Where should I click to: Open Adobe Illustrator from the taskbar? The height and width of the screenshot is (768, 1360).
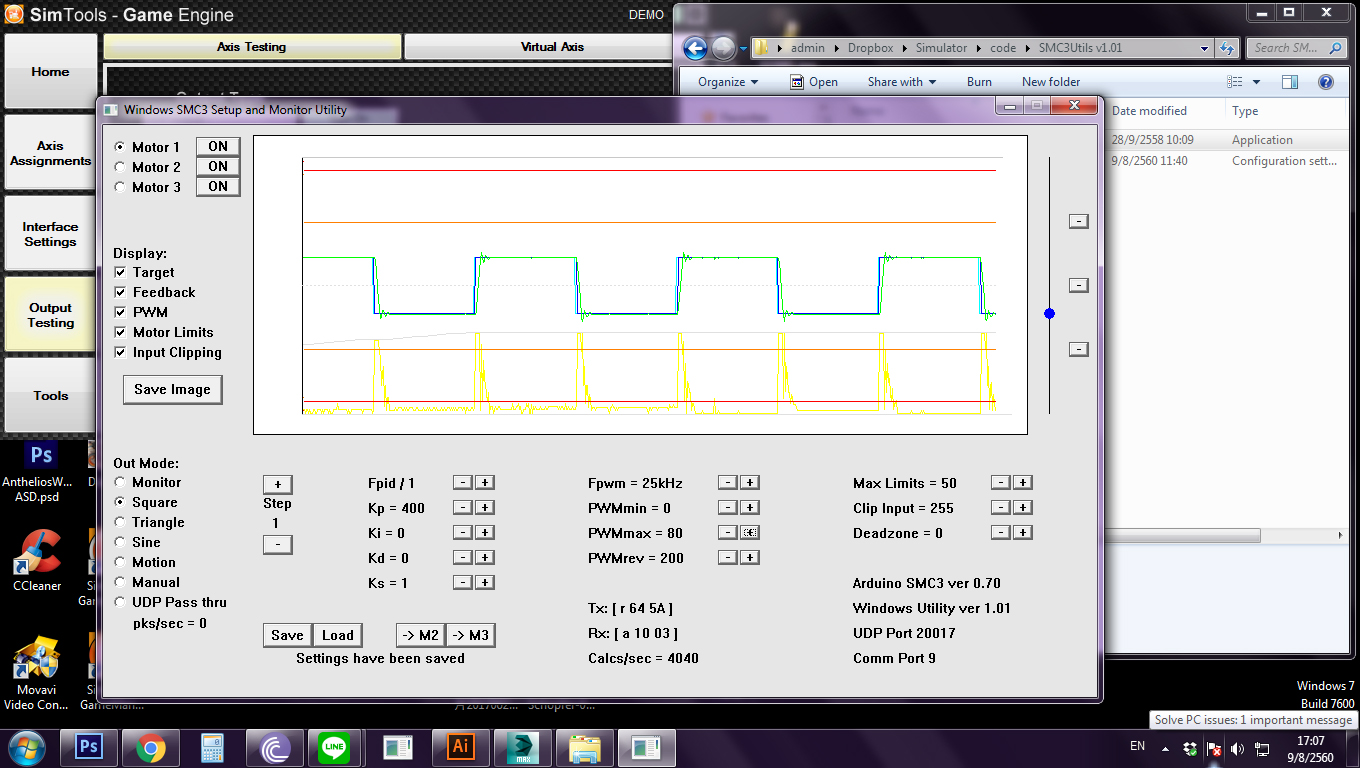[x=461, y=747]
